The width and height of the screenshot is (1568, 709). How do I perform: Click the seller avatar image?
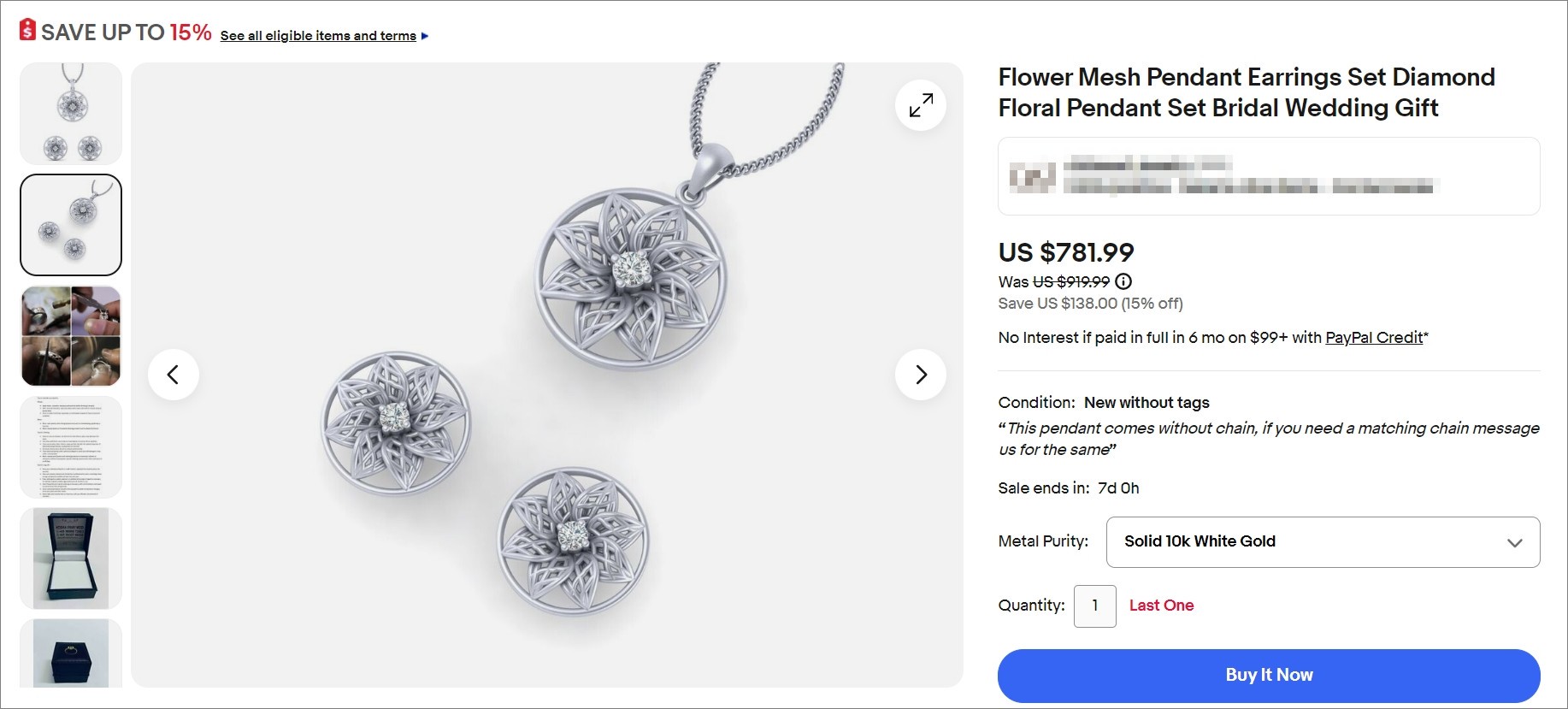tap(1032, 176)
